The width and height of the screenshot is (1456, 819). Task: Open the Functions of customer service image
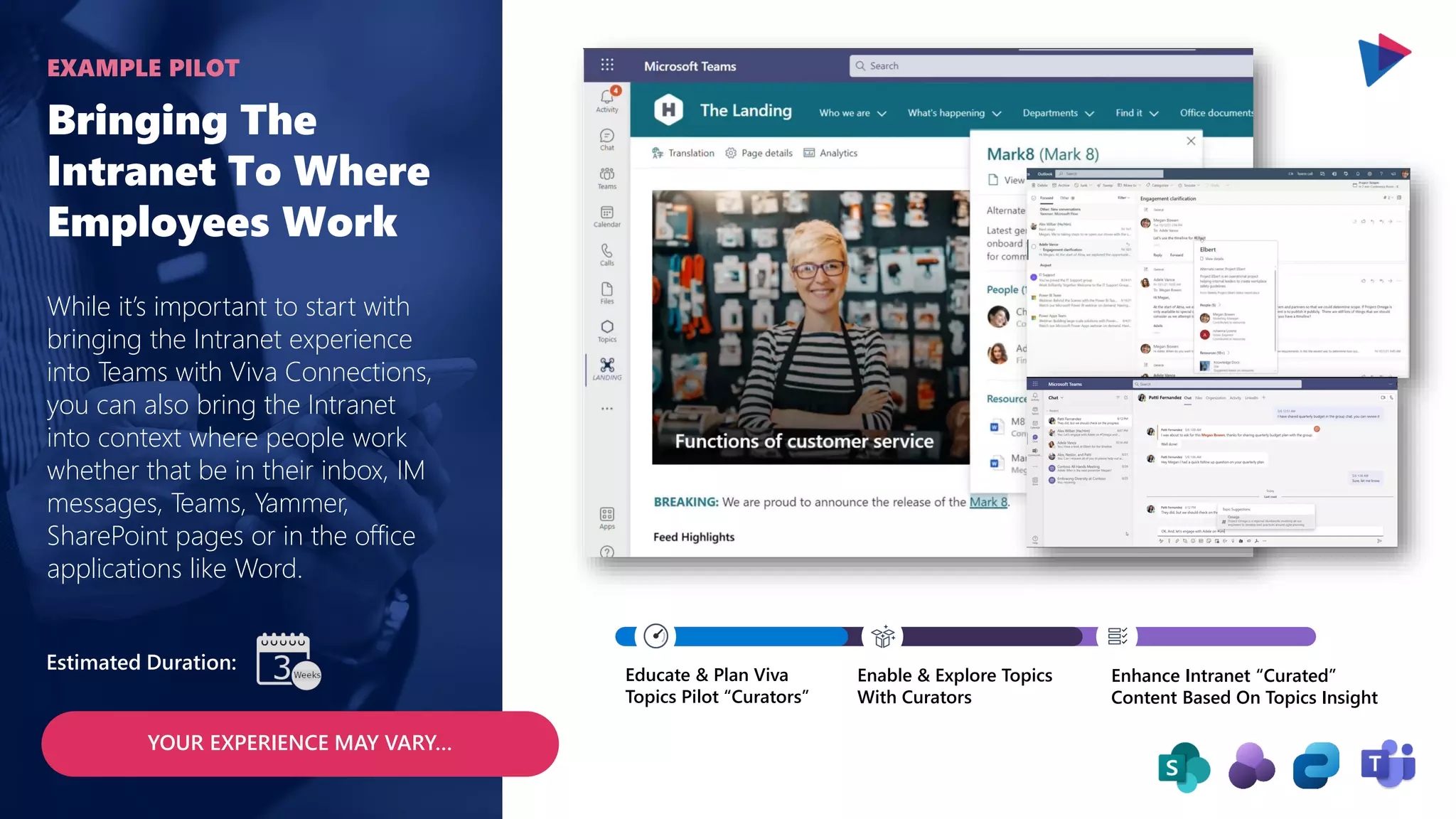coord(810,327)
